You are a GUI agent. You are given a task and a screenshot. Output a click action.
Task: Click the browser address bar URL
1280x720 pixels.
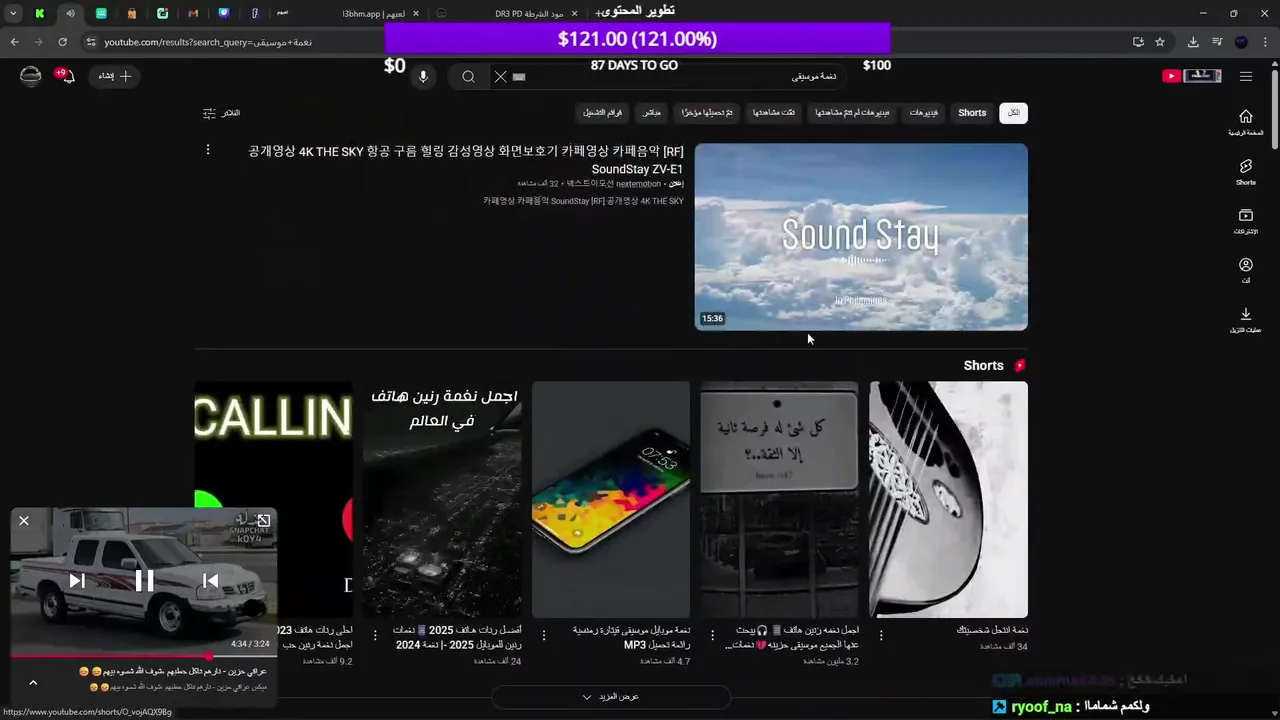pos(208,42)
